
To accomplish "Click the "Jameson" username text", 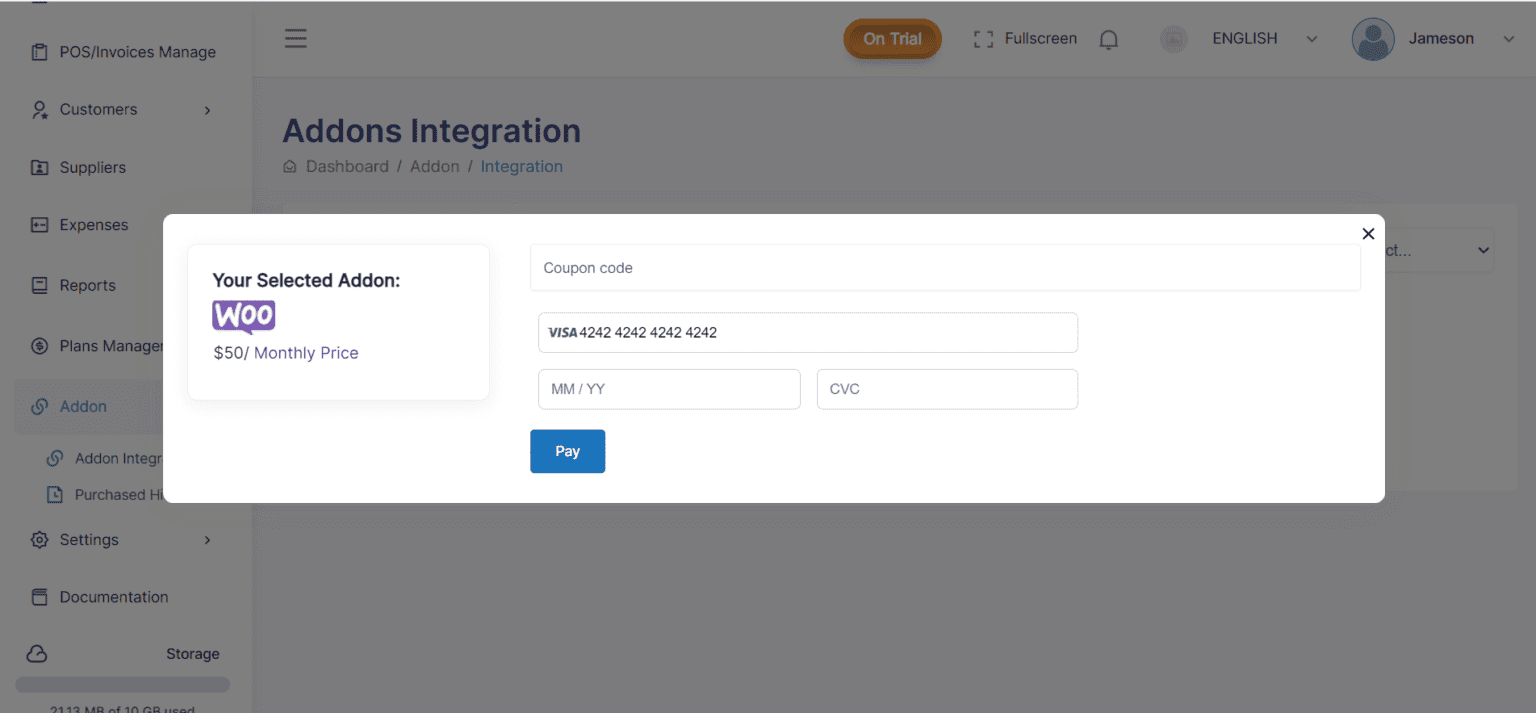I will (1441, 39).
